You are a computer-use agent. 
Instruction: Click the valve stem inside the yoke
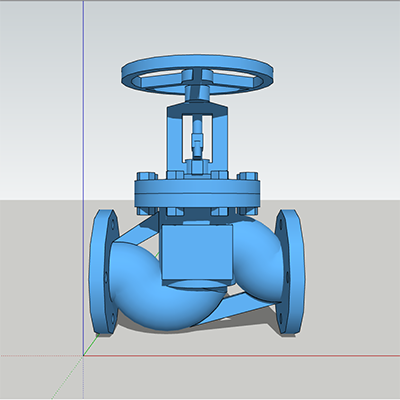click(x=198, y=138)
